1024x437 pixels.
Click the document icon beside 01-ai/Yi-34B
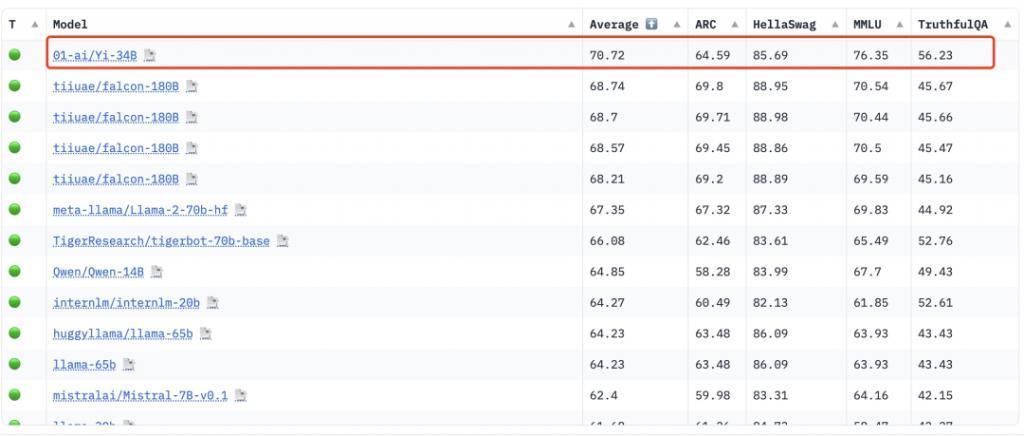tap(150, 56)
